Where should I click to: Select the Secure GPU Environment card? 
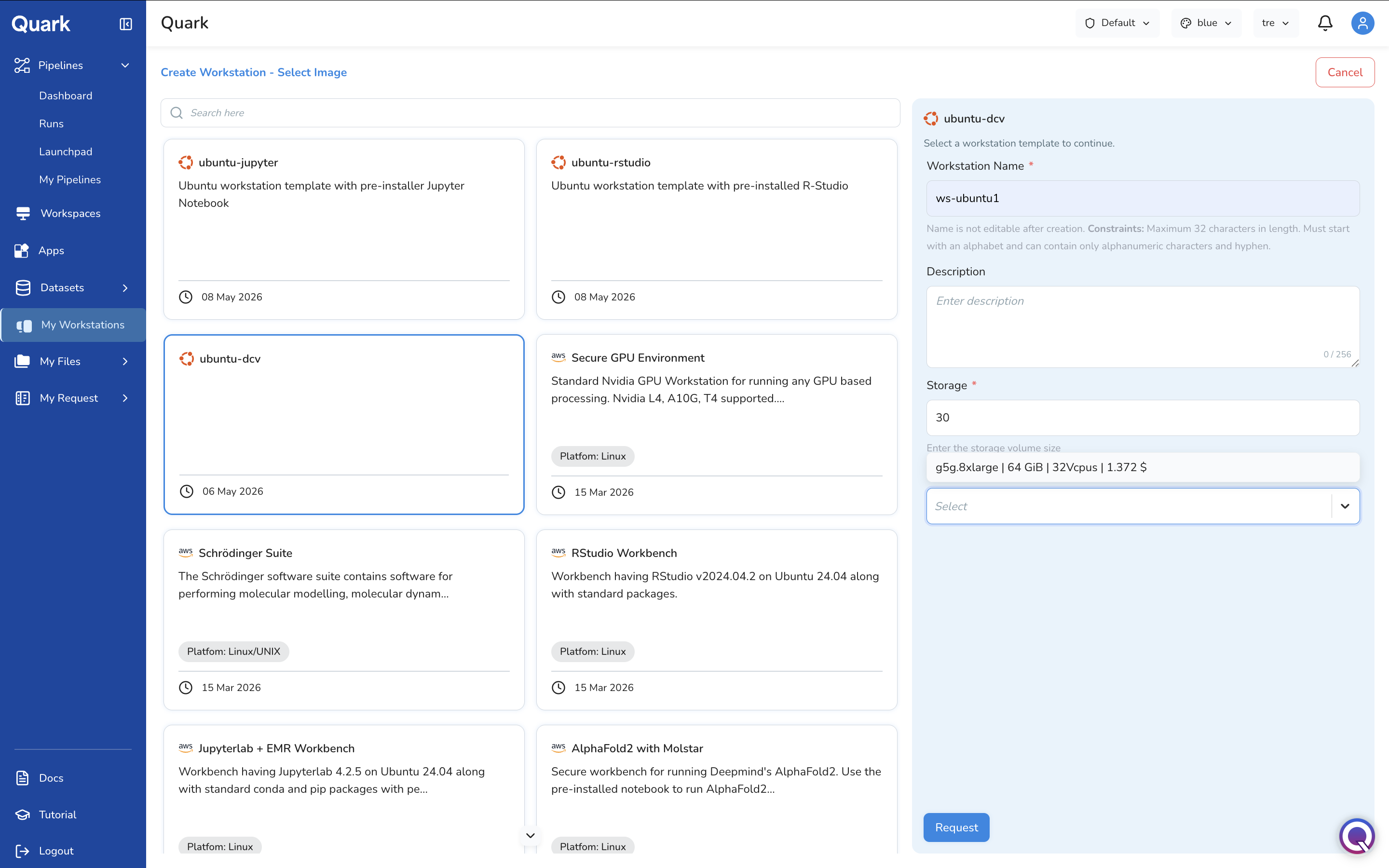716,424
